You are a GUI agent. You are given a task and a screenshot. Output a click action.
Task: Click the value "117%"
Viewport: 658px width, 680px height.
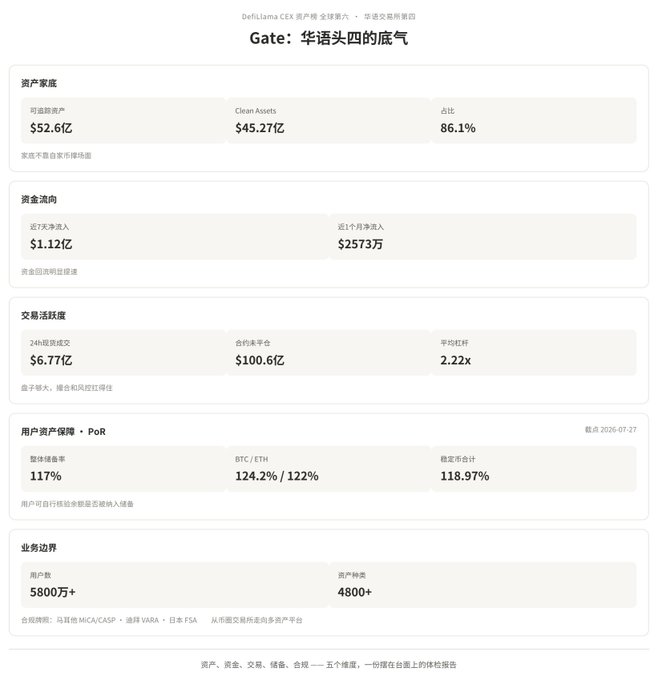click(46, 476)
